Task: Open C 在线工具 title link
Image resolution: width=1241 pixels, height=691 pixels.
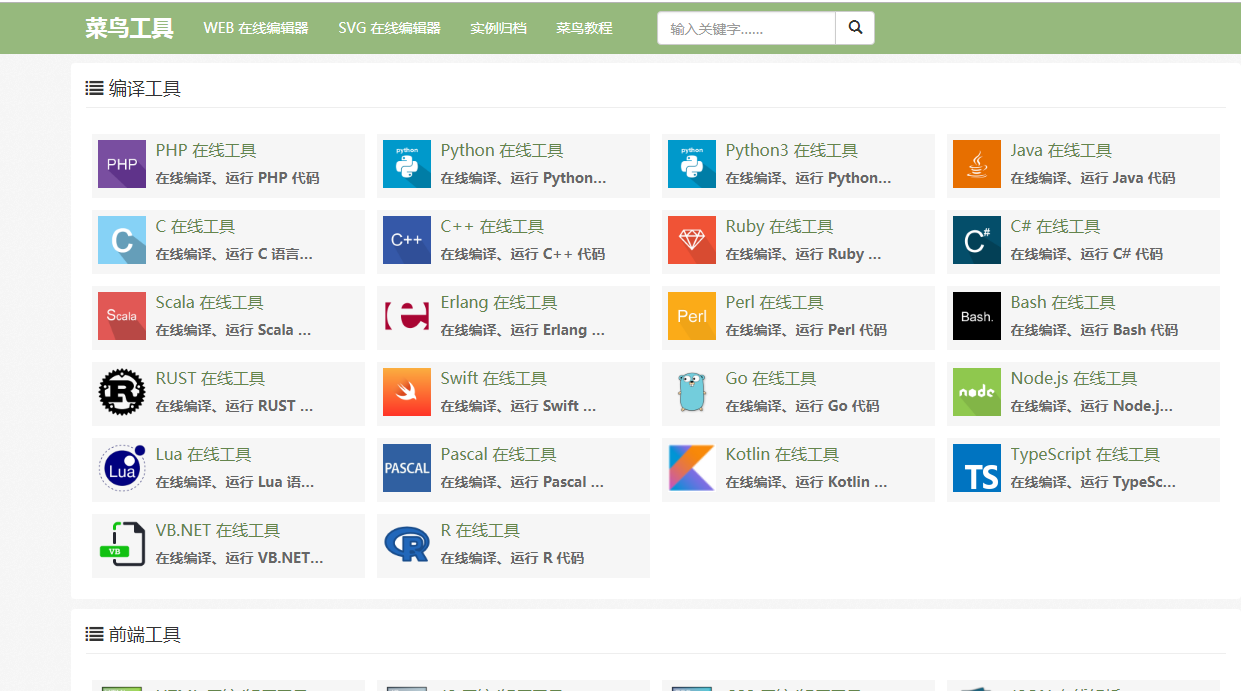Action: 195,227
